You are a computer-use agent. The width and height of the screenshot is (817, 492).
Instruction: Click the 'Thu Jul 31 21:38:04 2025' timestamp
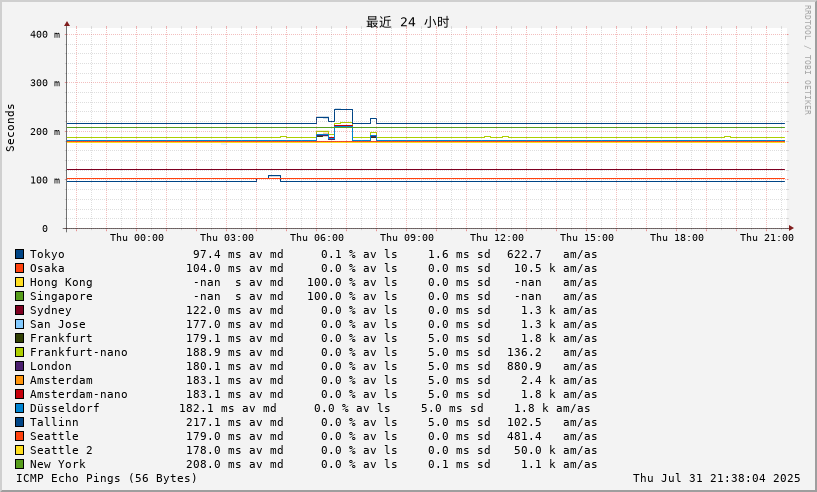tap(716, 478)
